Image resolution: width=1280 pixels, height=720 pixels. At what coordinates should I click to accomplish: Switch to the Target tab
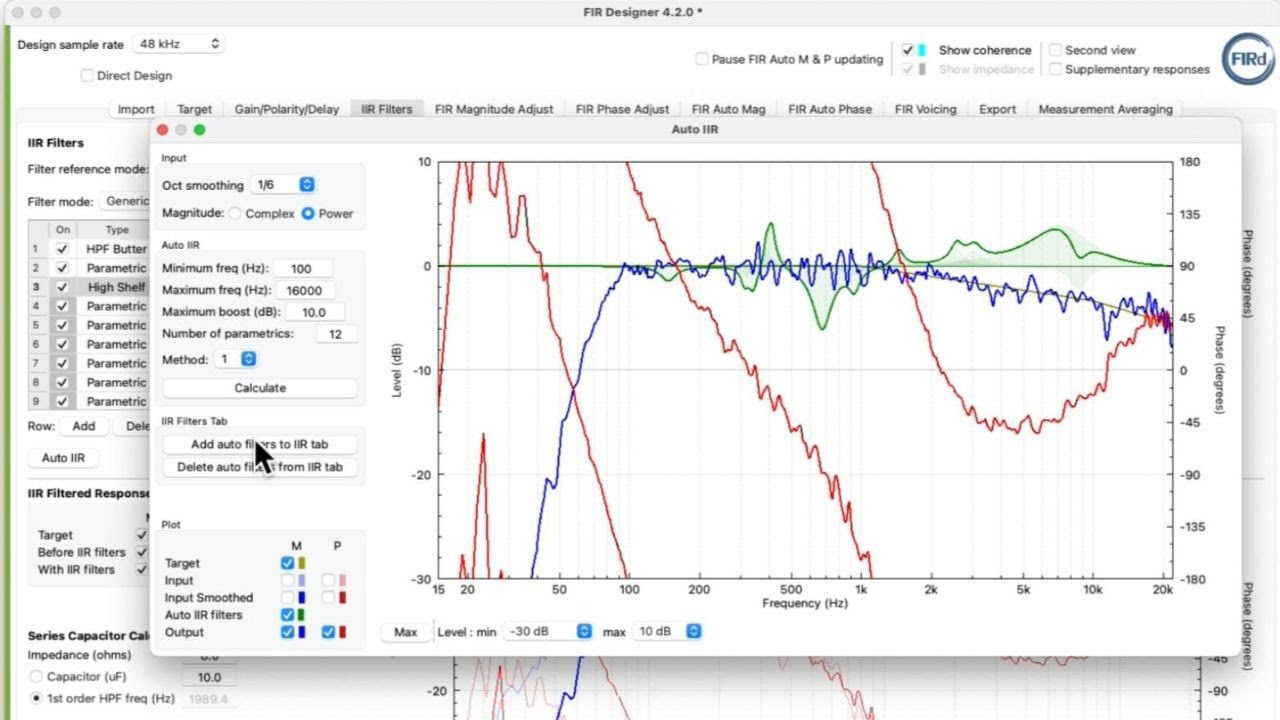[195, 109]
